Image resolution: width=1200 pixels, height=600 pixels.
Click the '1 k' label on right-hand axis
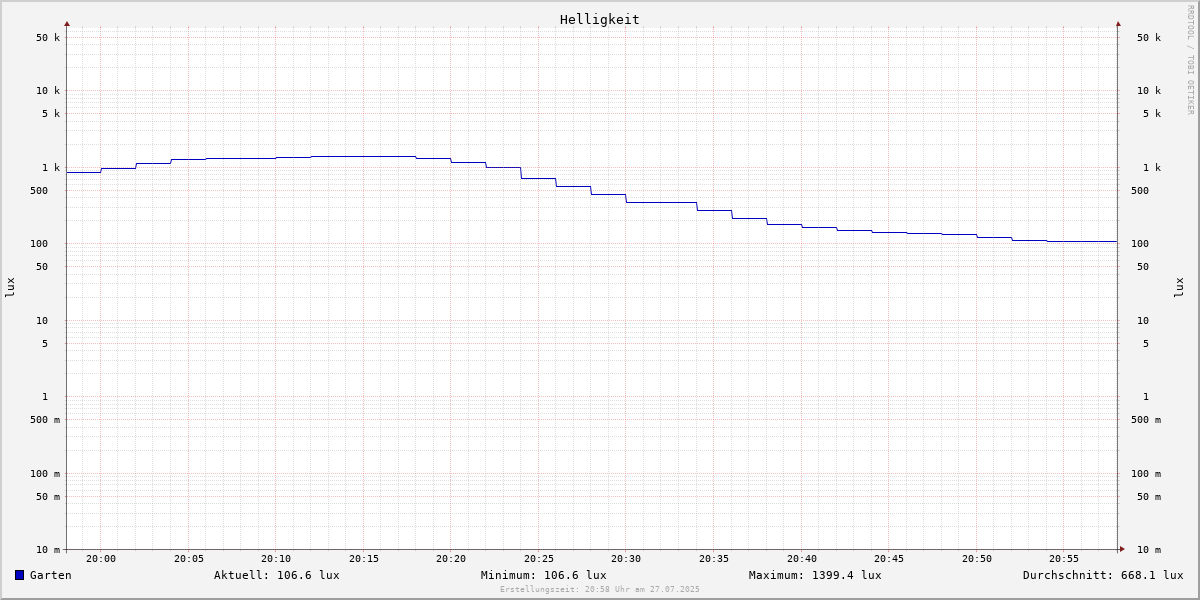[x=1152, y=168]
